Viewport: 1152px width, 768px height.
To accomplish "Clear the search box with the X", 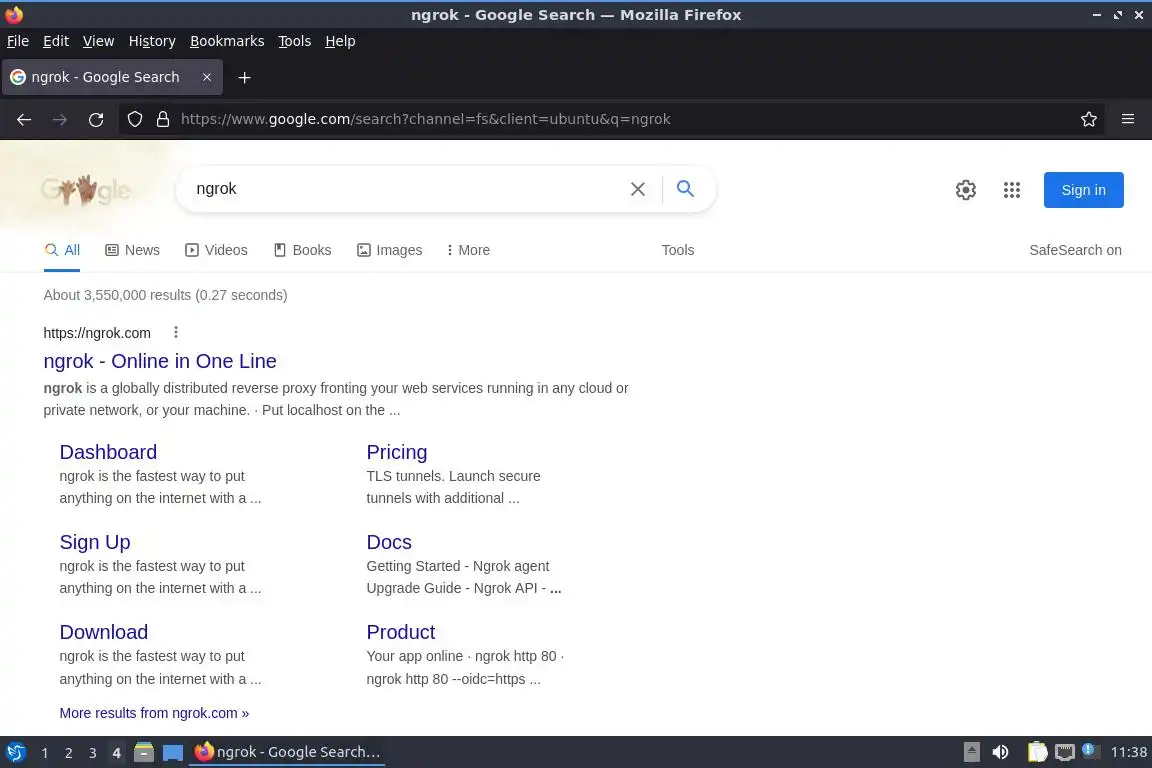I will 638,189.
